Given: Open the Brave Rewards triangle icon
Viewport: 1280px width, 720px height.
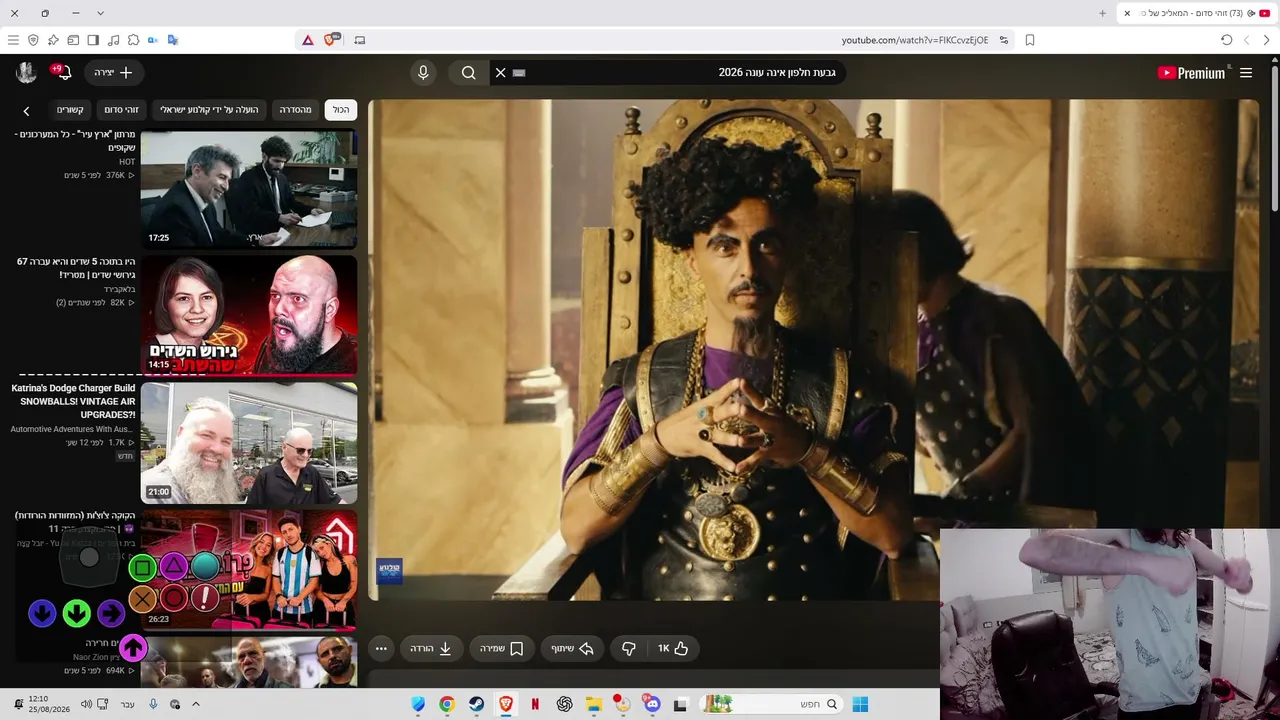Looking at the screenshot, I should click(x=307, y=40).
